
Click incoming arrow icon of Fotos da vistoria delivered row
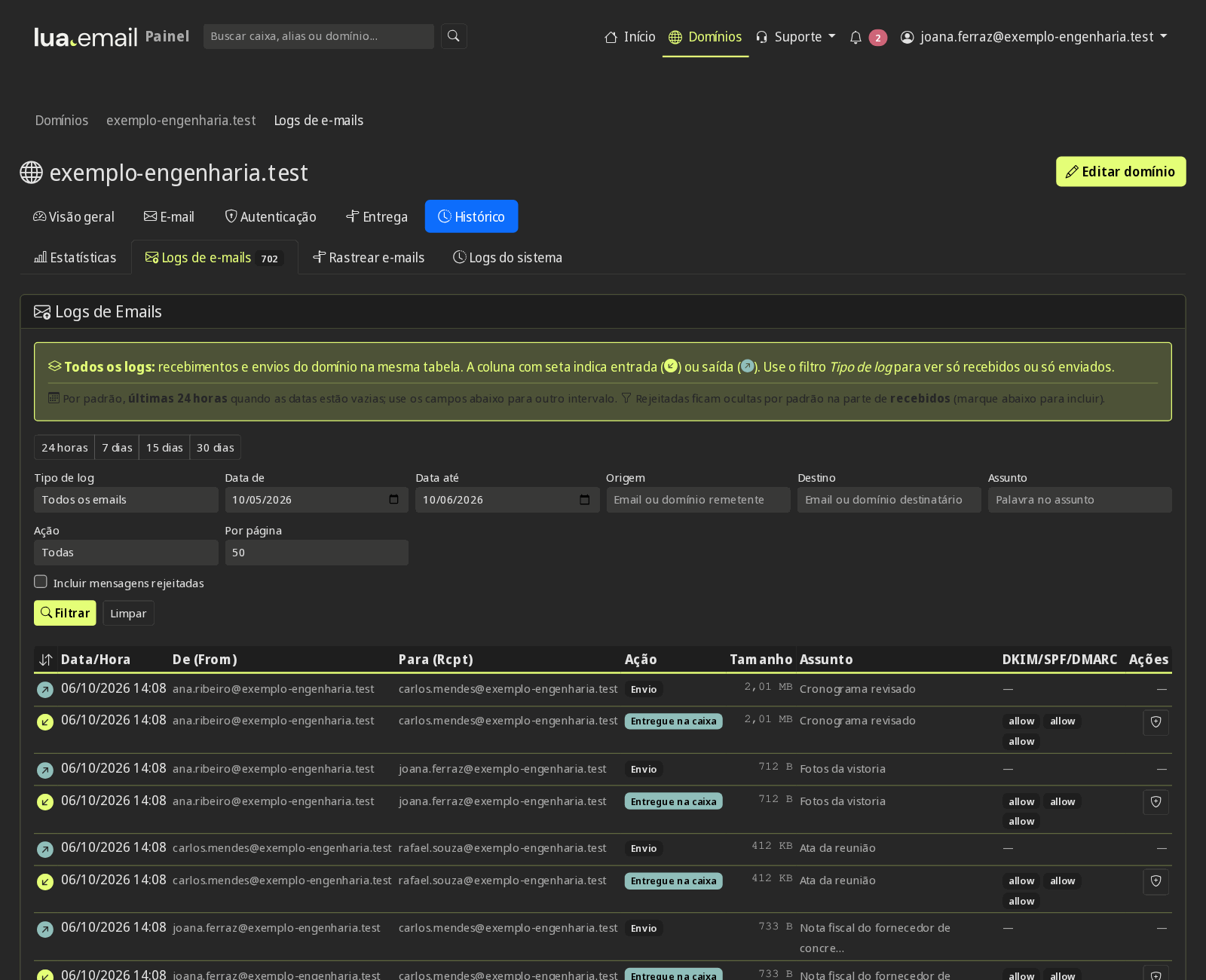[x=45, y=801]
